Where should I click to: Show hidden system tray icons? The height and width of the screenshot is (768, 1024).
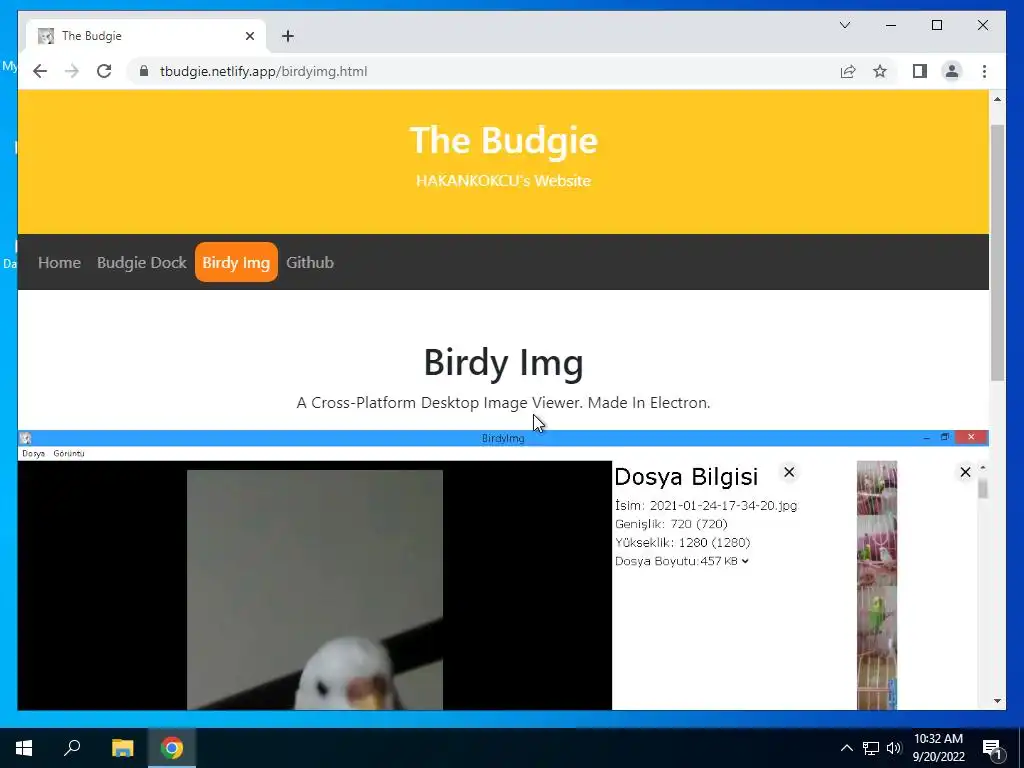(x=846, y=748)
